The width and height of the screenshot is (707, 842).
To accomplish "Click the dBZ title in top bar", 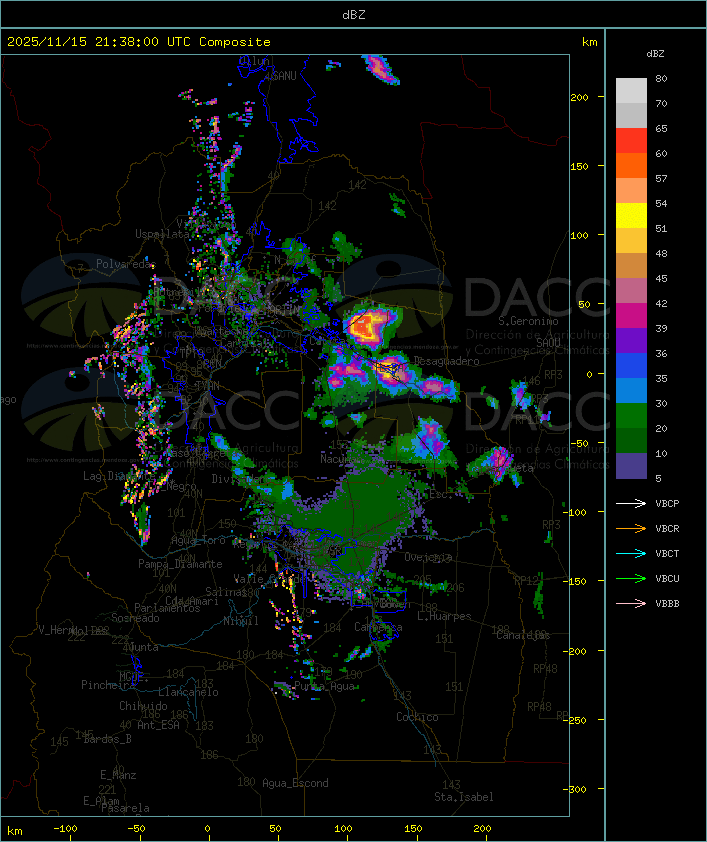I will tap(354, 14).
